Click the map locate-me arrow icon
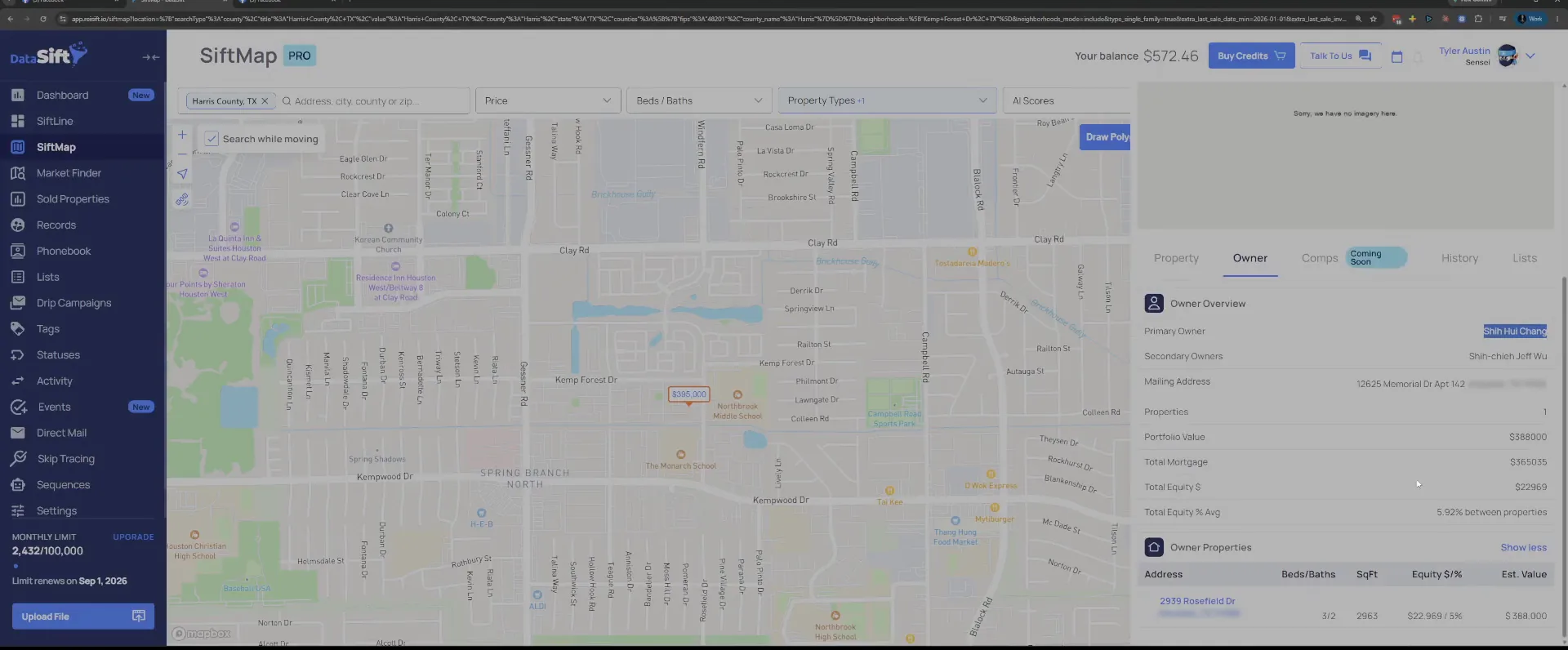The width and height of the screenshot is (1568, 650). pyautogui.click(x=182, y=173)
